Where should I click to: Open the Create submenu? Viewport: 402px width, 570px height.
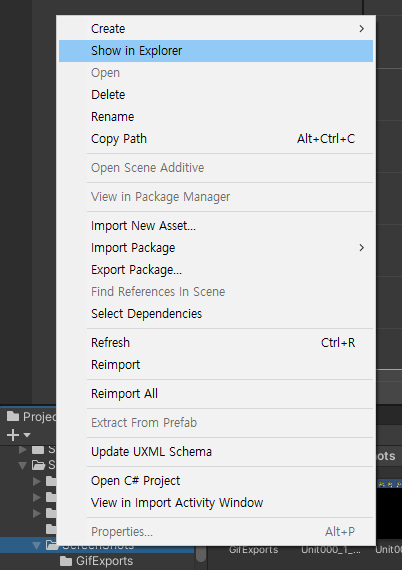(216, 29)
